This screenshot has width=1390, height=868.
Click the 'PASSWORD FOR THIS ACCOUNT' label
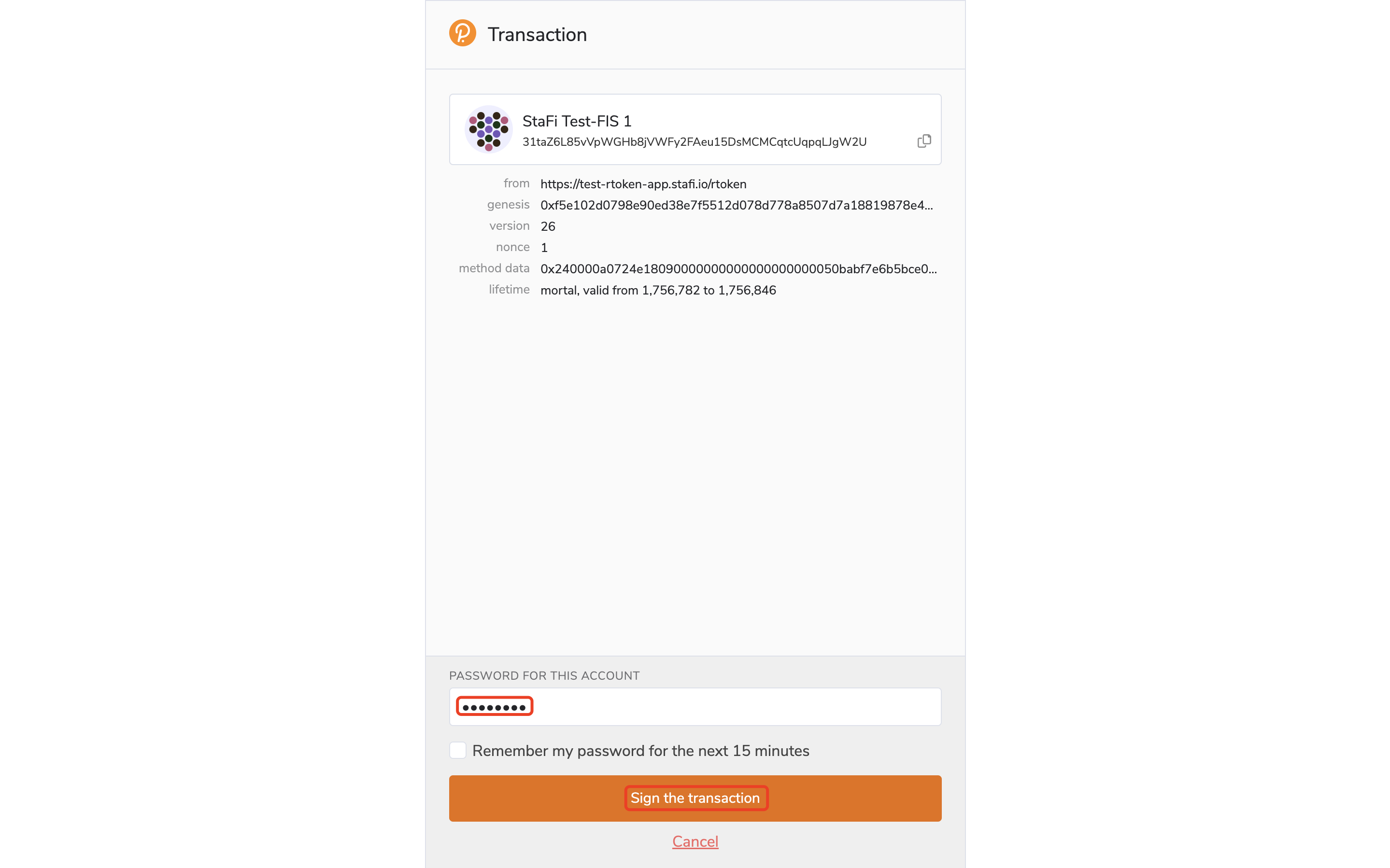[544, 676]
